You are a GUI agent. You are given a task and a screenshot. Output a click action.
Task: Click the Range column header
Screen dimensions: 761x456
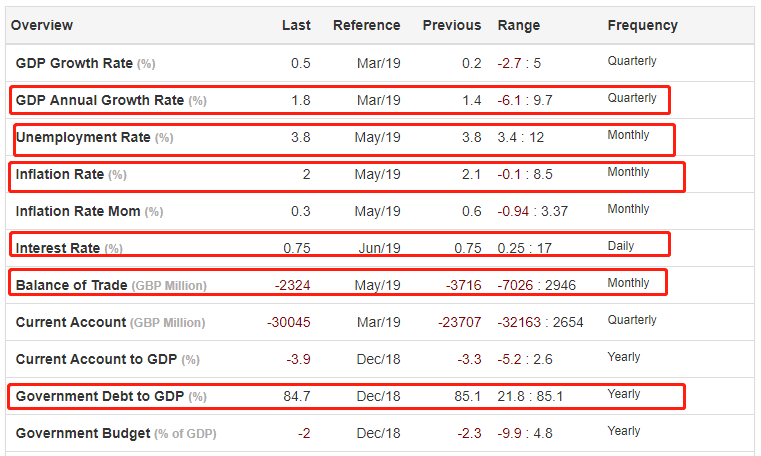[518, 25]
